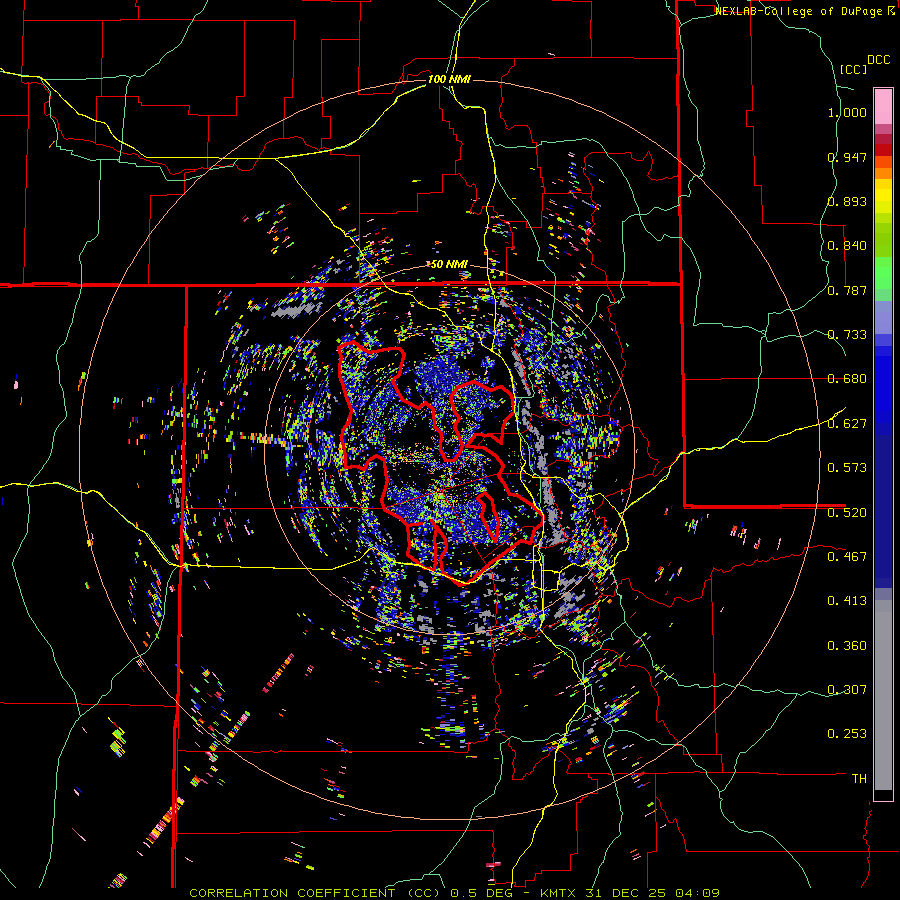The height and width of the screenshot is (900, 900).
Task: Pick the olive-green swatch beside 0.840
Action: coord(883,239)
